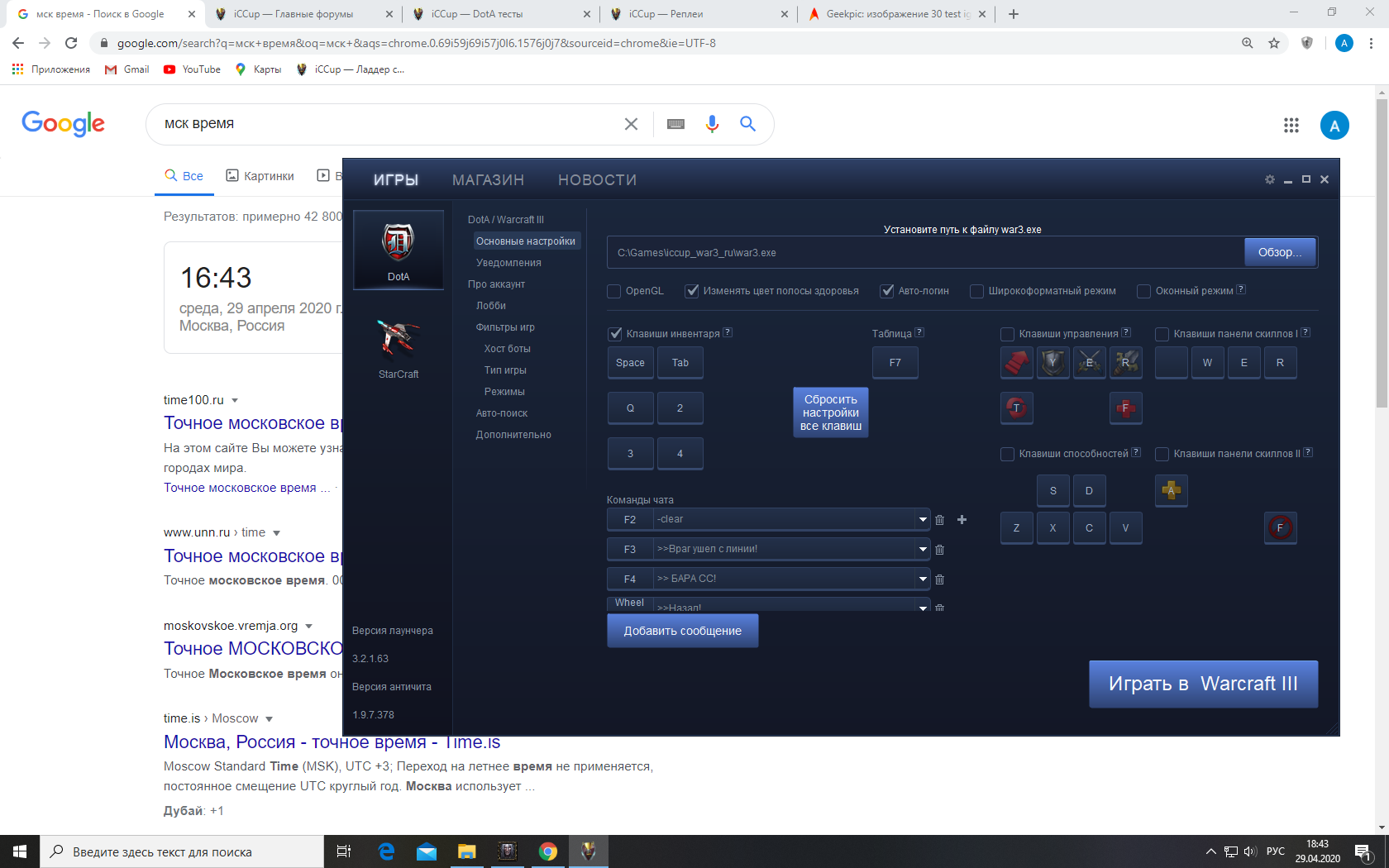Expand the -clear command dropdown

tap(923, 520)
